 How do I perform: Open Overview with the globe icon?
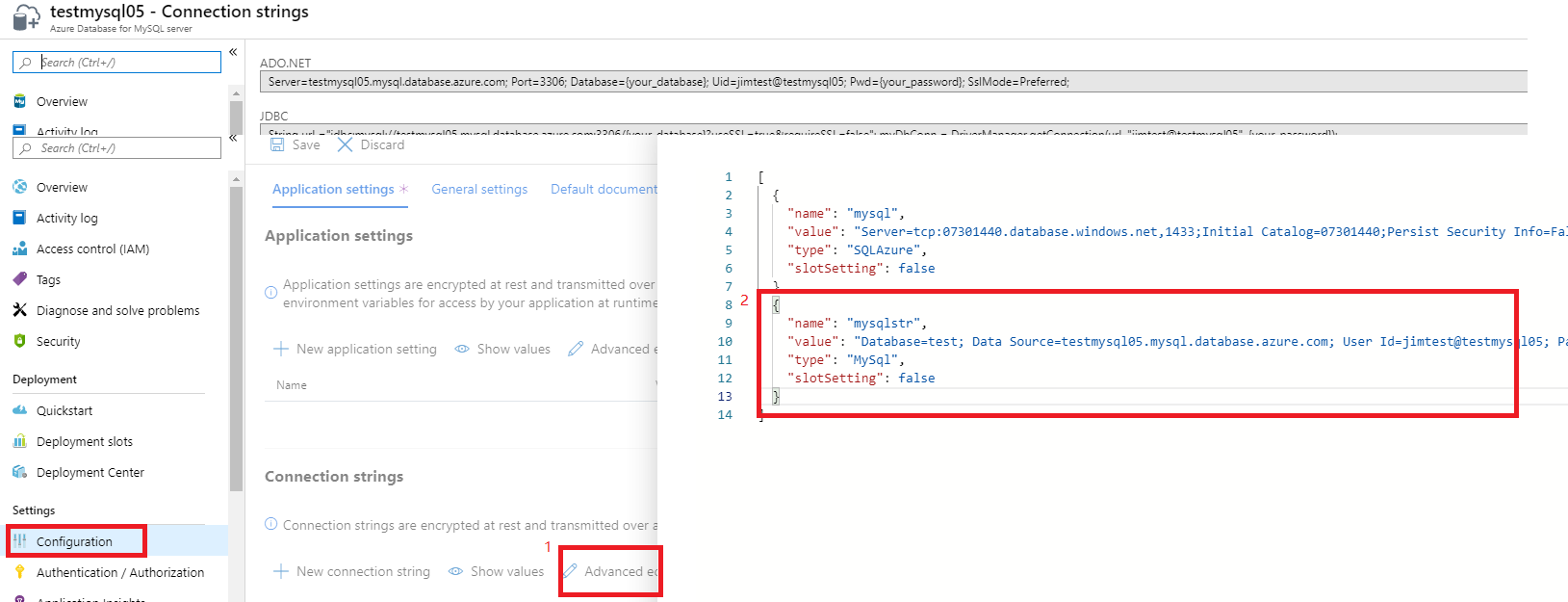[x=62, y=187]
